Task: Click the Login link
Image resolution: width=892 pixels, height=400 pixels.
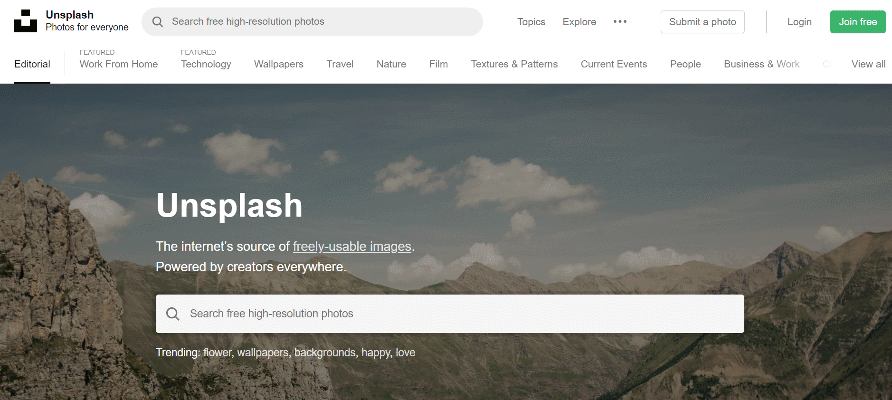Action: tap(799, 22)
